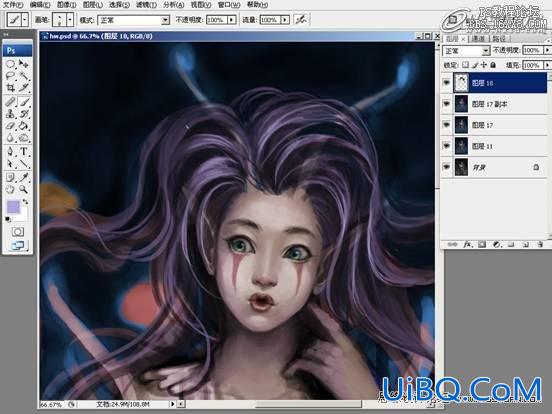Select the Move tool

(x=24, y=64)
